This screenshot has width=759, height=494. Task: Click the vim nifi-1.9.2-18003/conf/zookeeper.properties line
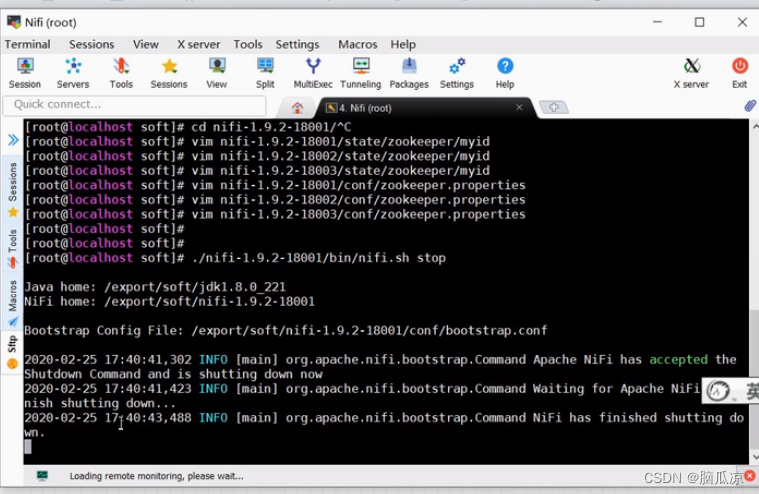pos(275,214)
